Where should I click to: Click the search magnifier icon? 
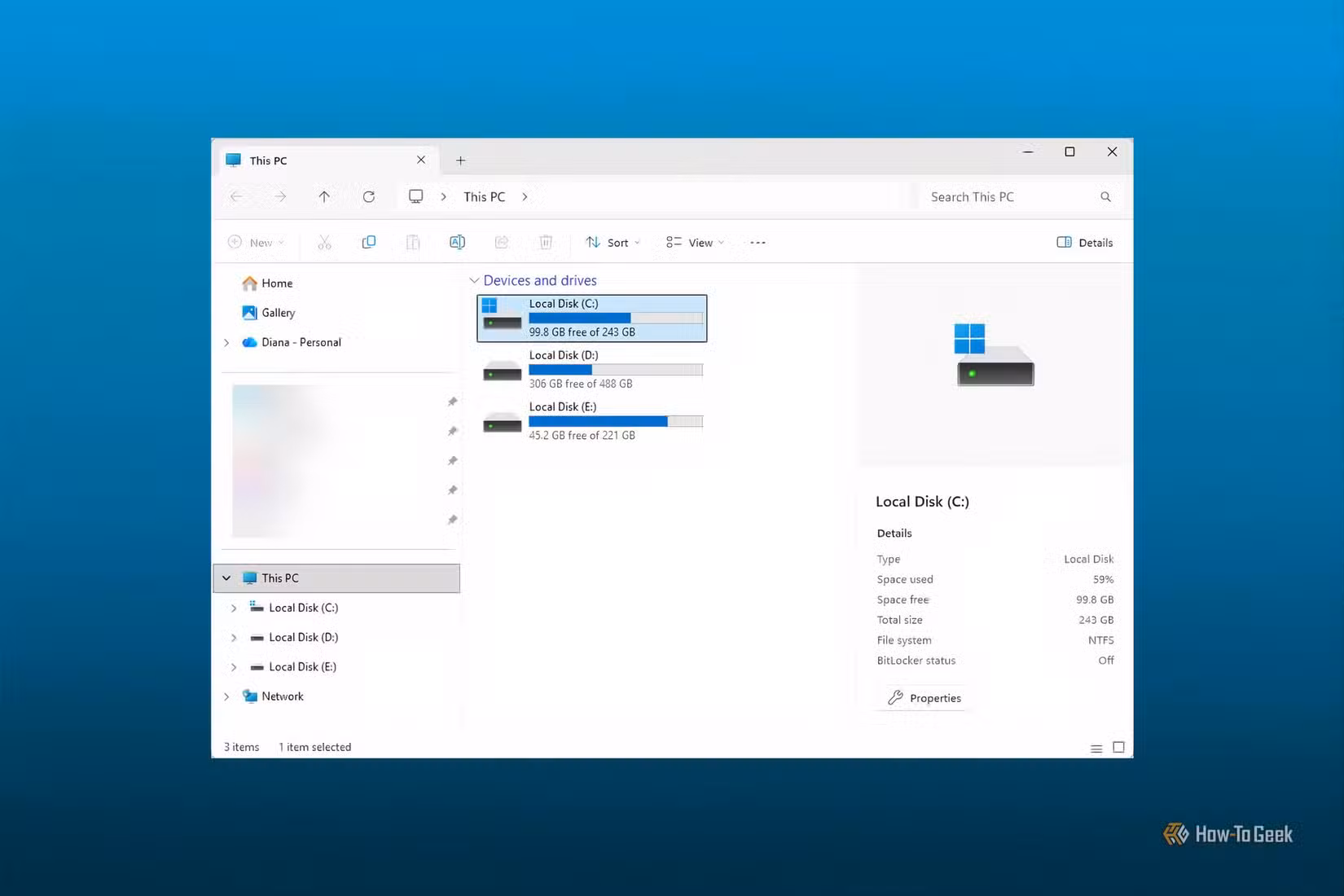1105,196
